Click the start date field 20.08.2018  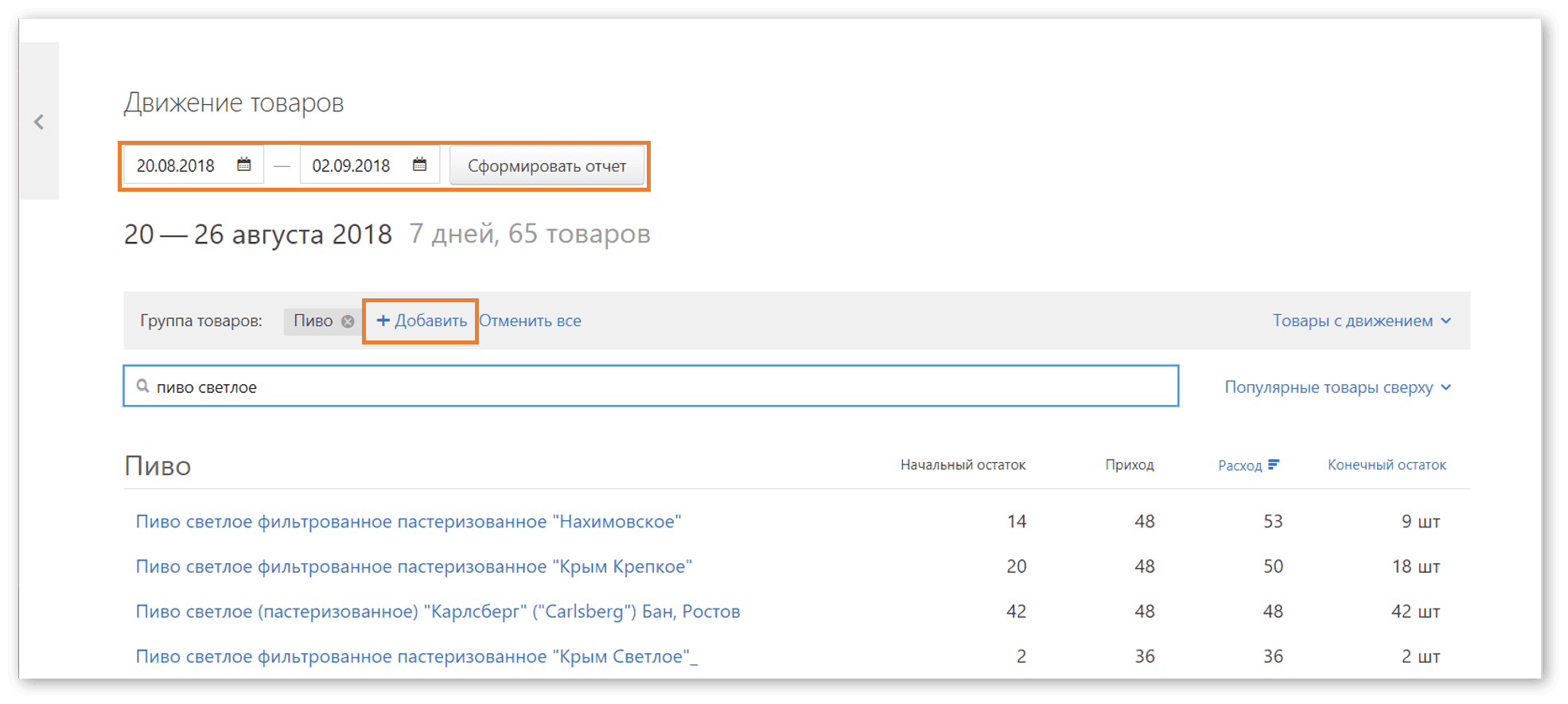[x=177, y=165]
